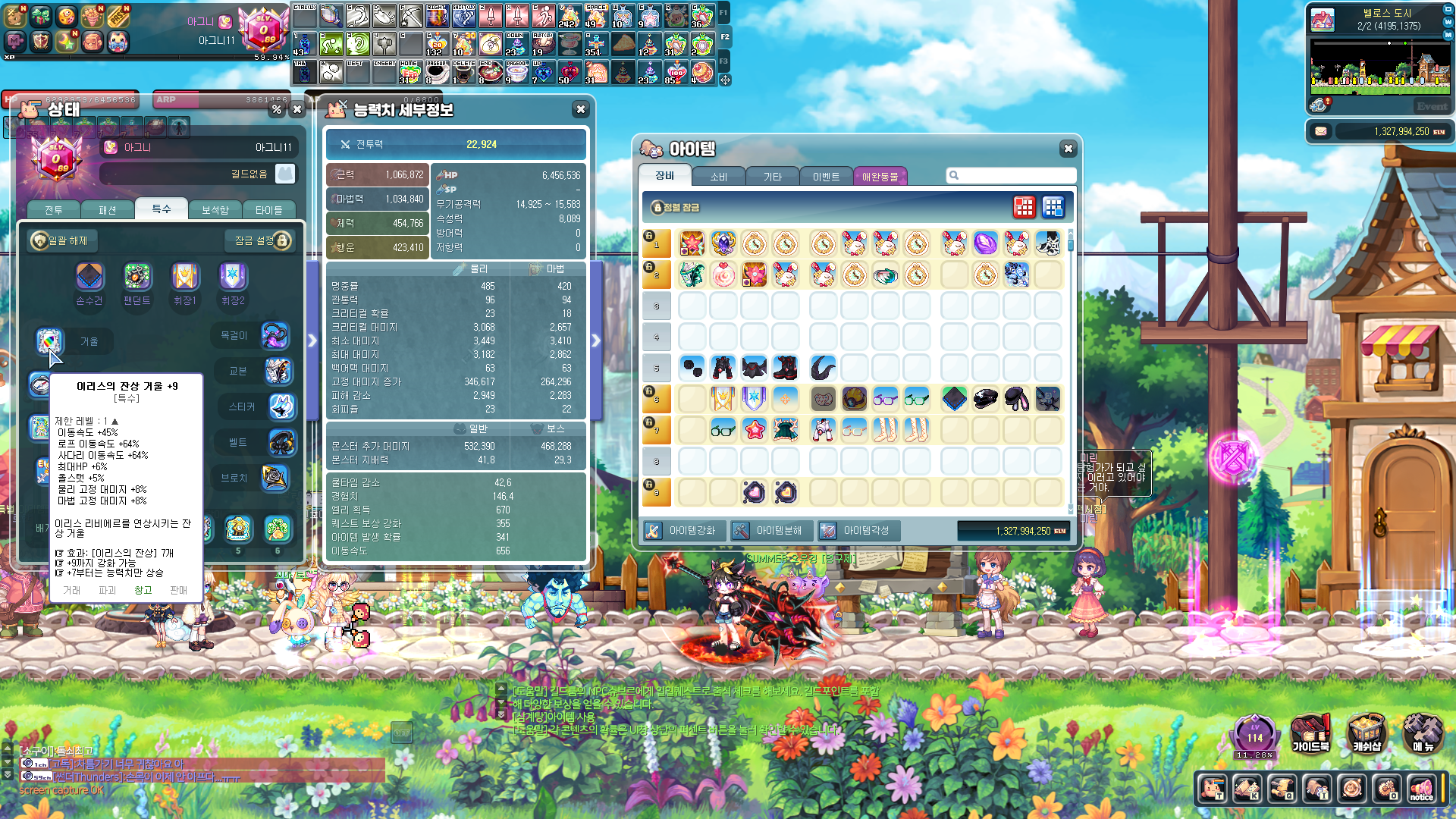Click the 벨트 belt equipment icon
1456x819 pixels.
(x=281, y=442)
